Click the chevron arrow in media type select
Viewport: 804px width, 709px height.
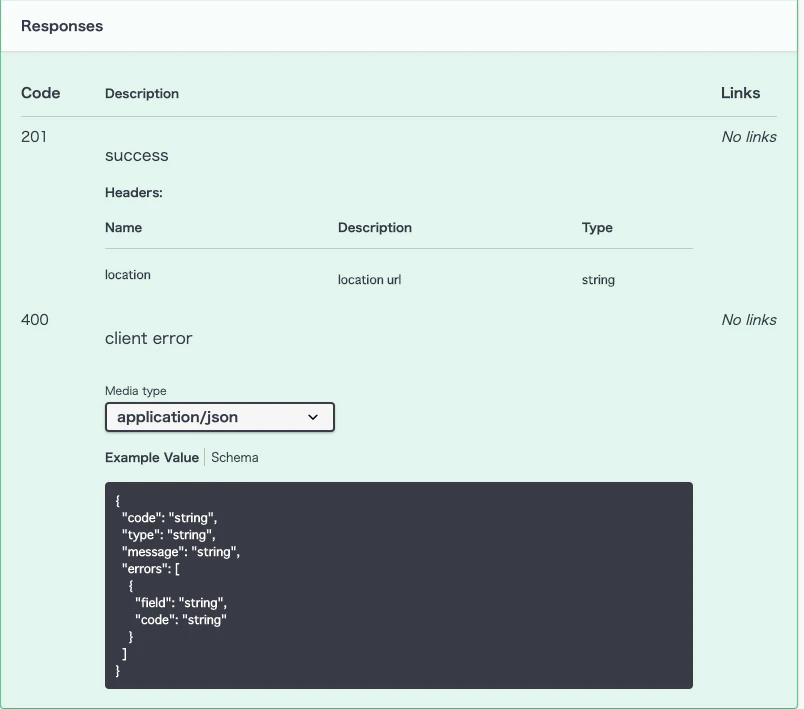click(313, 417)
